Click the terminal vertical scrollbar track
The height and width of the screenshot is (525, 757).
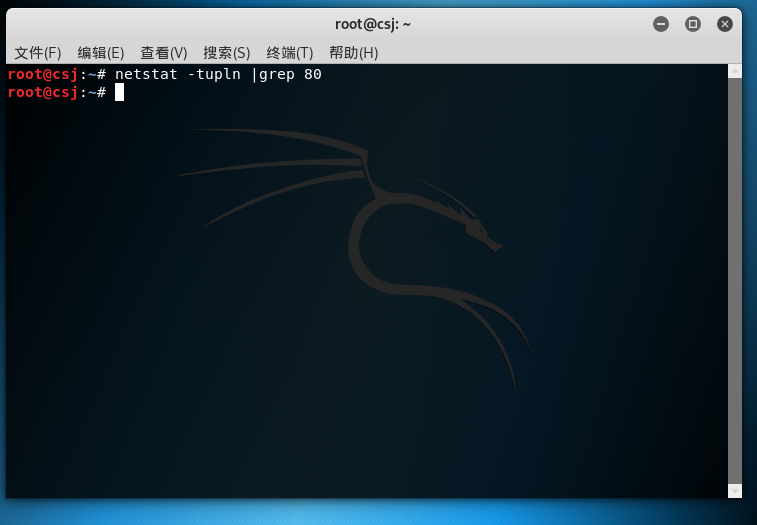coord(735,281)
